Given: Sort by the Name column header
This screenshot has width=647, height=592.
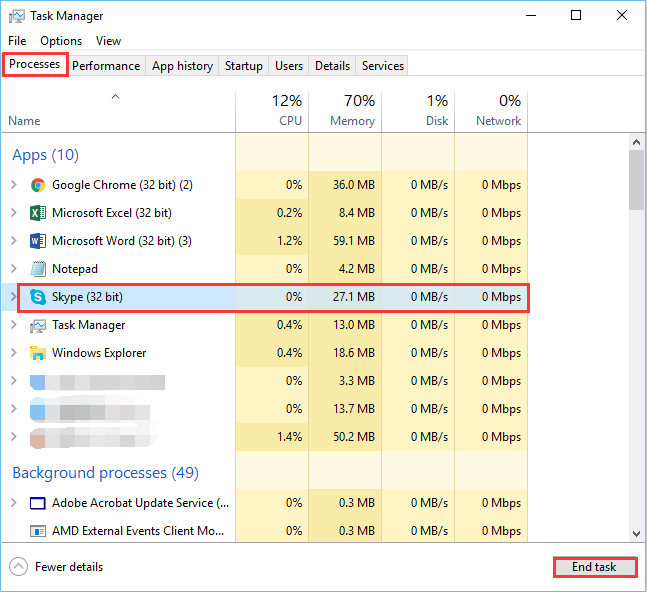Looking at the screenshot, I should pyautogui.click(x=118, y=111).
